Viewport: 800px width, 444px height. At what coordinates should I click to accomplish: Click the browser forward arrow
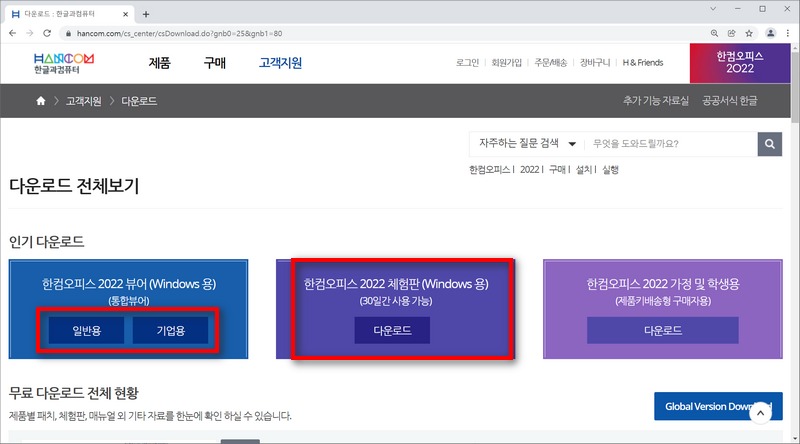click(x=30, y=33)
